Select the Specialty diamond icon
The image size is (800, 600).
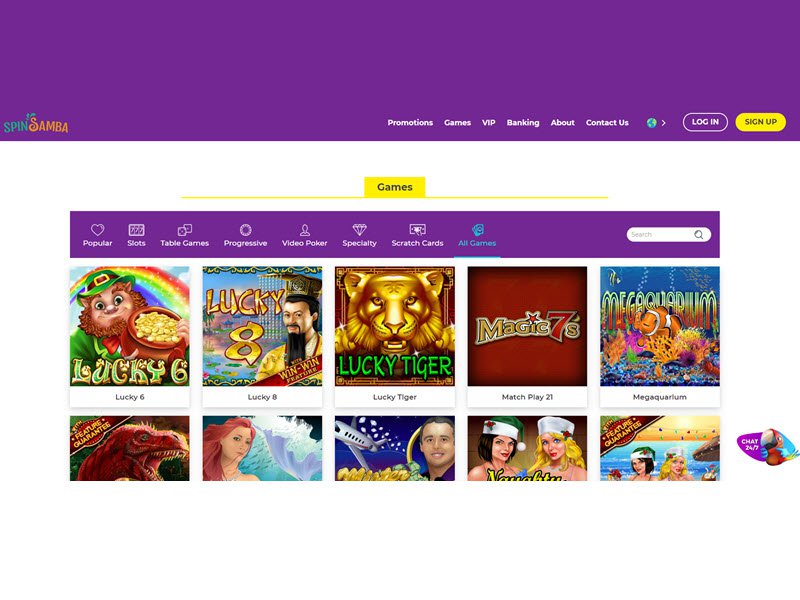[360, 230]
